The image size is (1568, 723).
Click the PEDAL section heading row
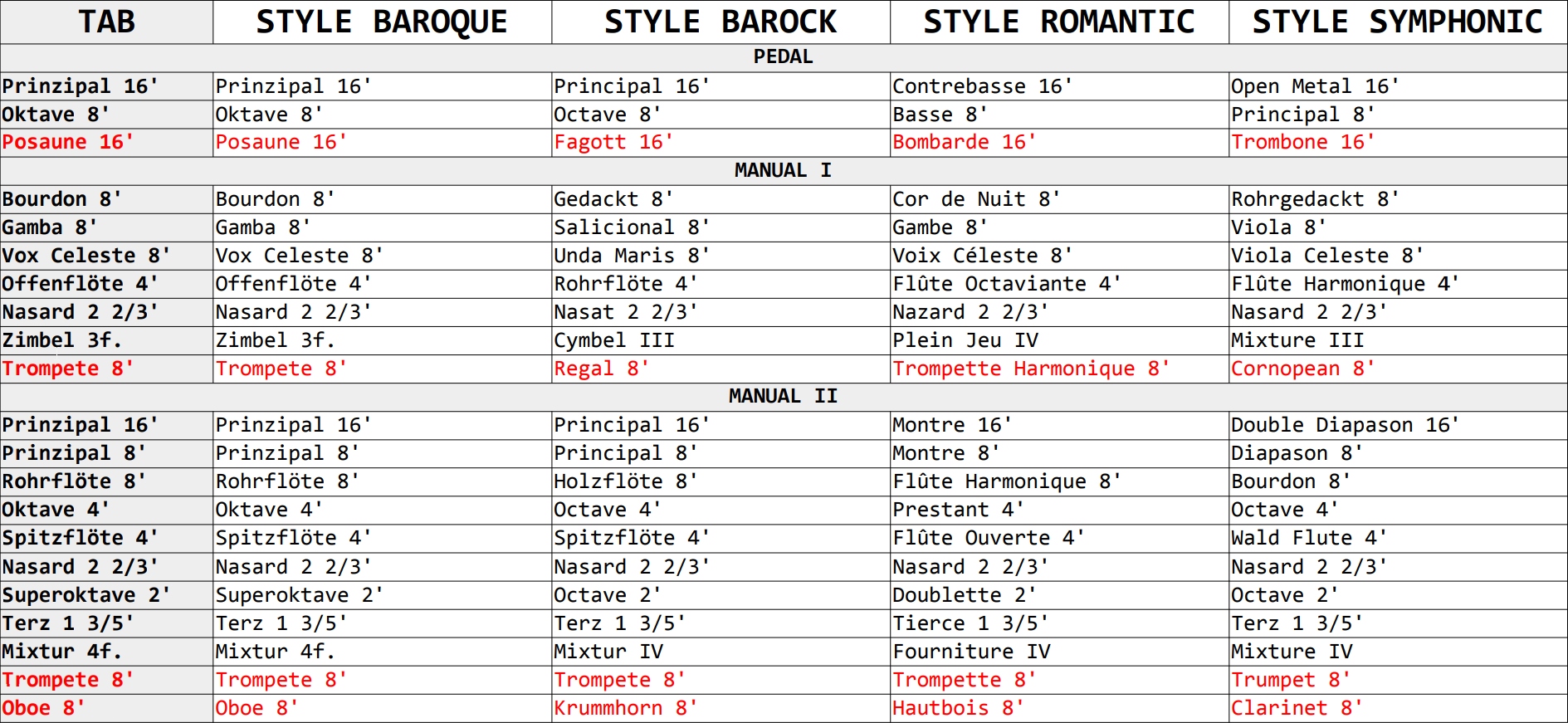click(x=783, y=57)
